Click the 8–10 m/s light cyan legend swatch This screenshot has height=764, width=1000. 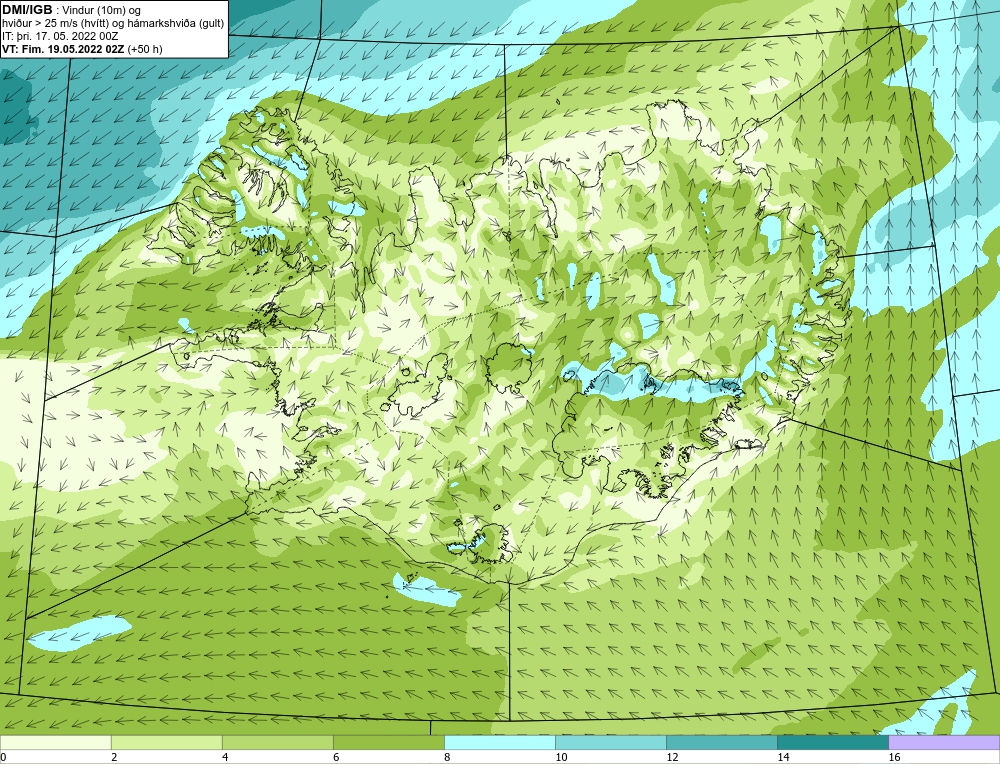(499, 742)
